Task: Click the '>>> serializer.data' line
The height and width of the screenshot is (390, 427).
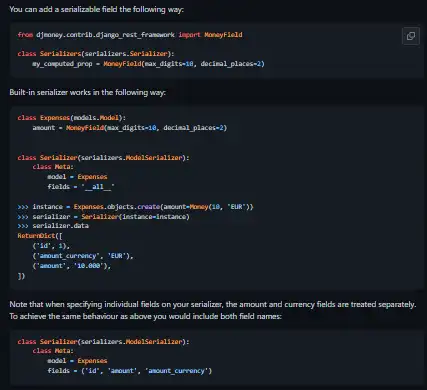Action: pos(53,226)
